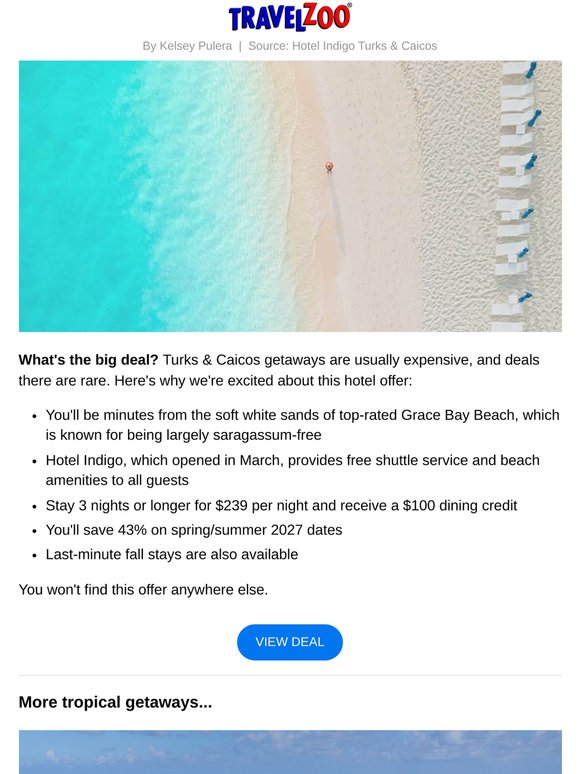Screen dimensions: 580x774
Task: Click the person in orange hat on beach
Action: pyautogui.click(x=329, y=167)
